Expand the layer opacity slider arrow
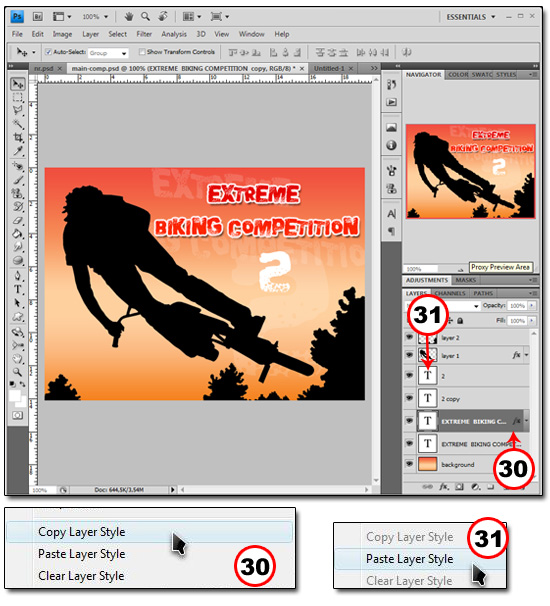 (x=532, y=306)
